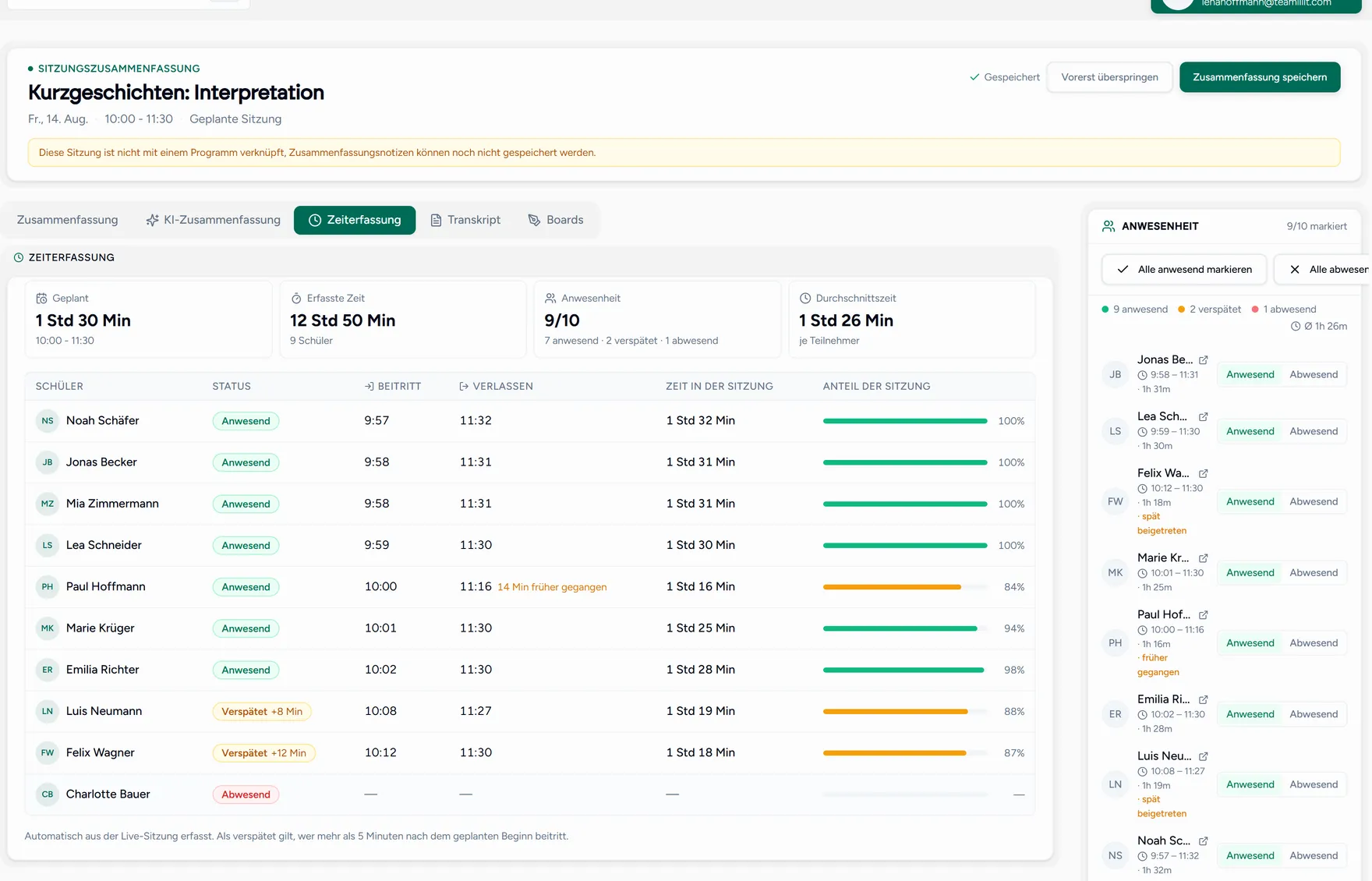Click Luis Neumann's Verspätet +8 Min badge
The height and width of the screenshot is (881, 1372).
point(262,712)
